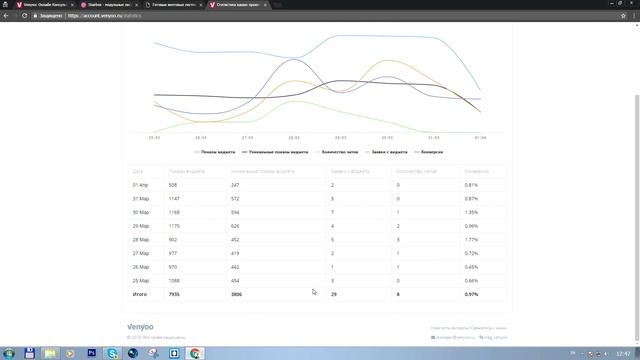Bookmark this page with the star icon
Viewport: 640px width, 360px height.
623,16
